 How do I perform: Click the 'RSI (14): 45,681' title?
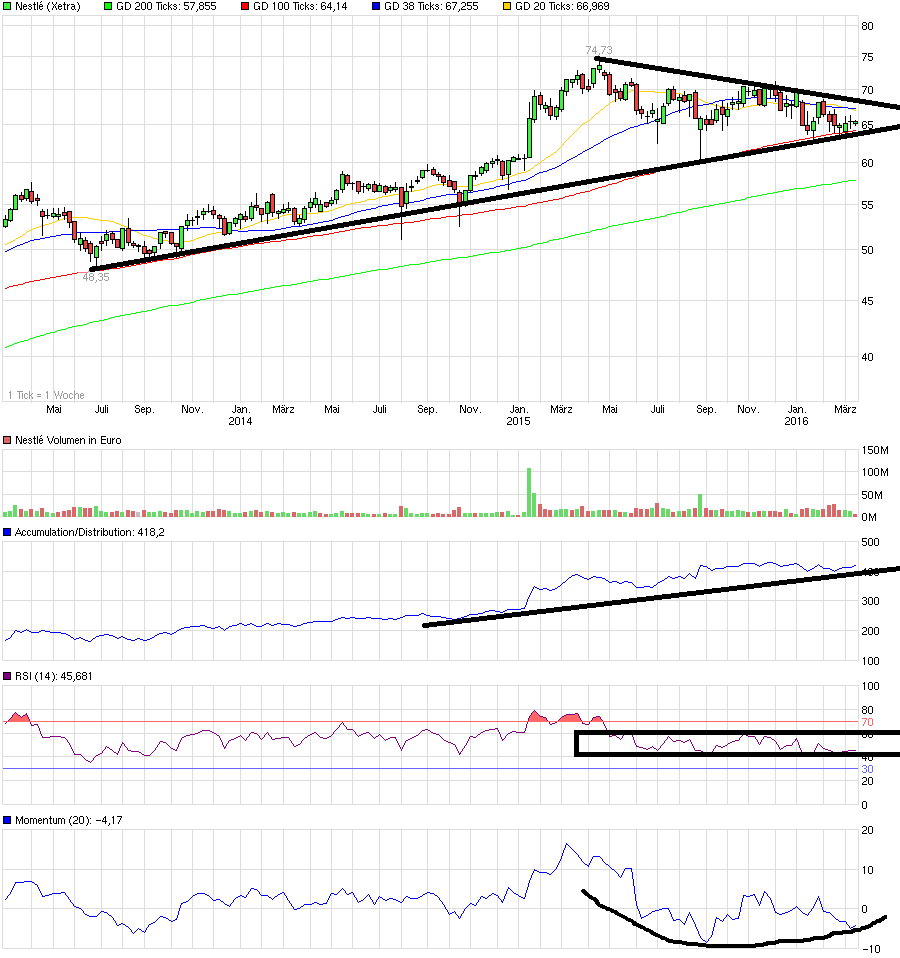(54, 676)
